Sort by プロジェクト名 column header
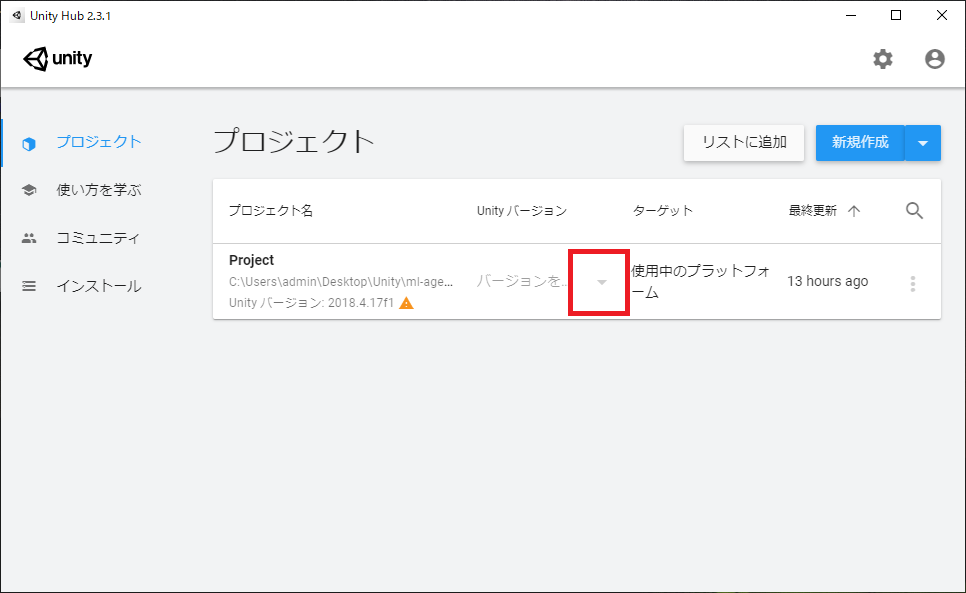 (x=271, y=211)
